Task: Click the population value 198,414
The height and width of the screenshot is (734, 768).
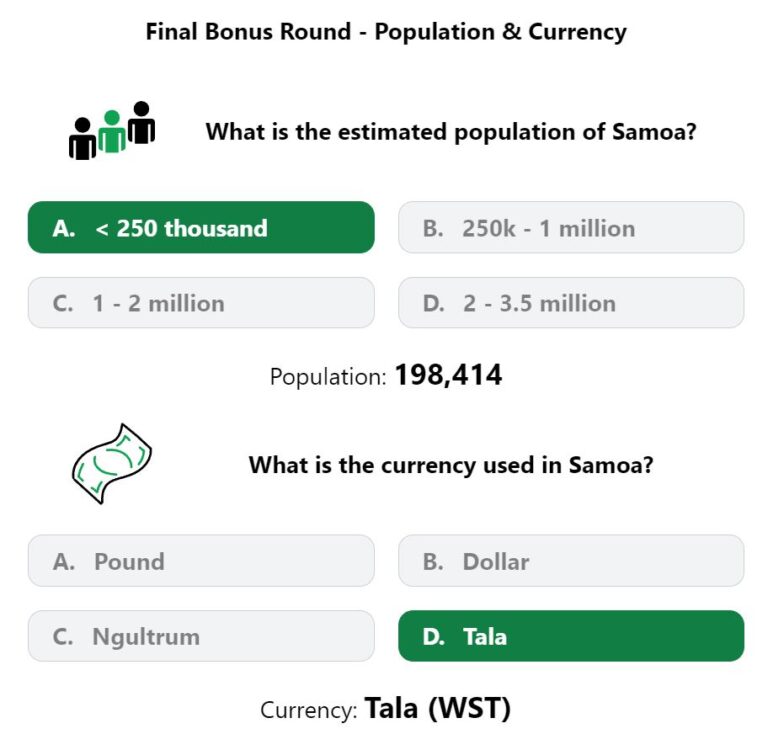Action: pyautogui.click(x=448, y=375)
